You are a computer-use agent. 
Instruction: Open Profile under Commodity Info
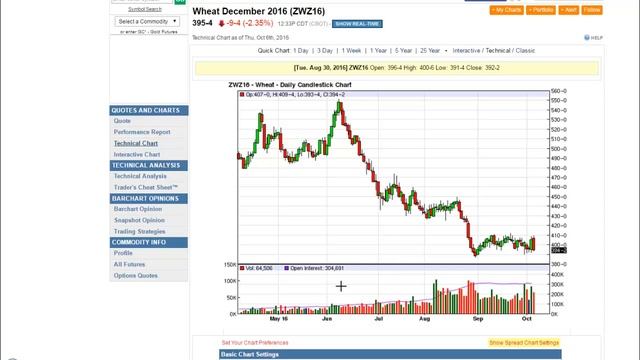click(123, 253)
